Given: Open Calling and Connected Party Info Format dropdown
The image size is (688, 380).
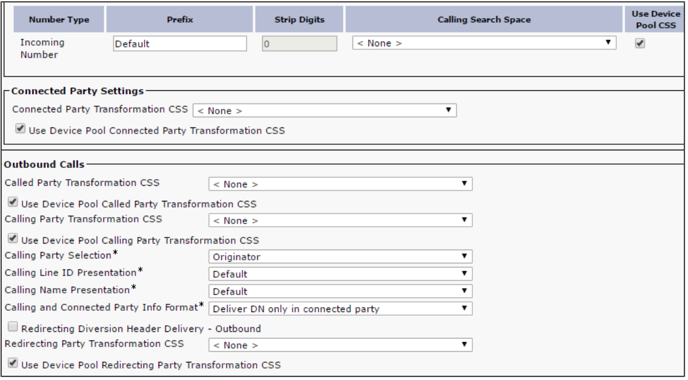Looking at the screenshot, I should pos(340,308).
